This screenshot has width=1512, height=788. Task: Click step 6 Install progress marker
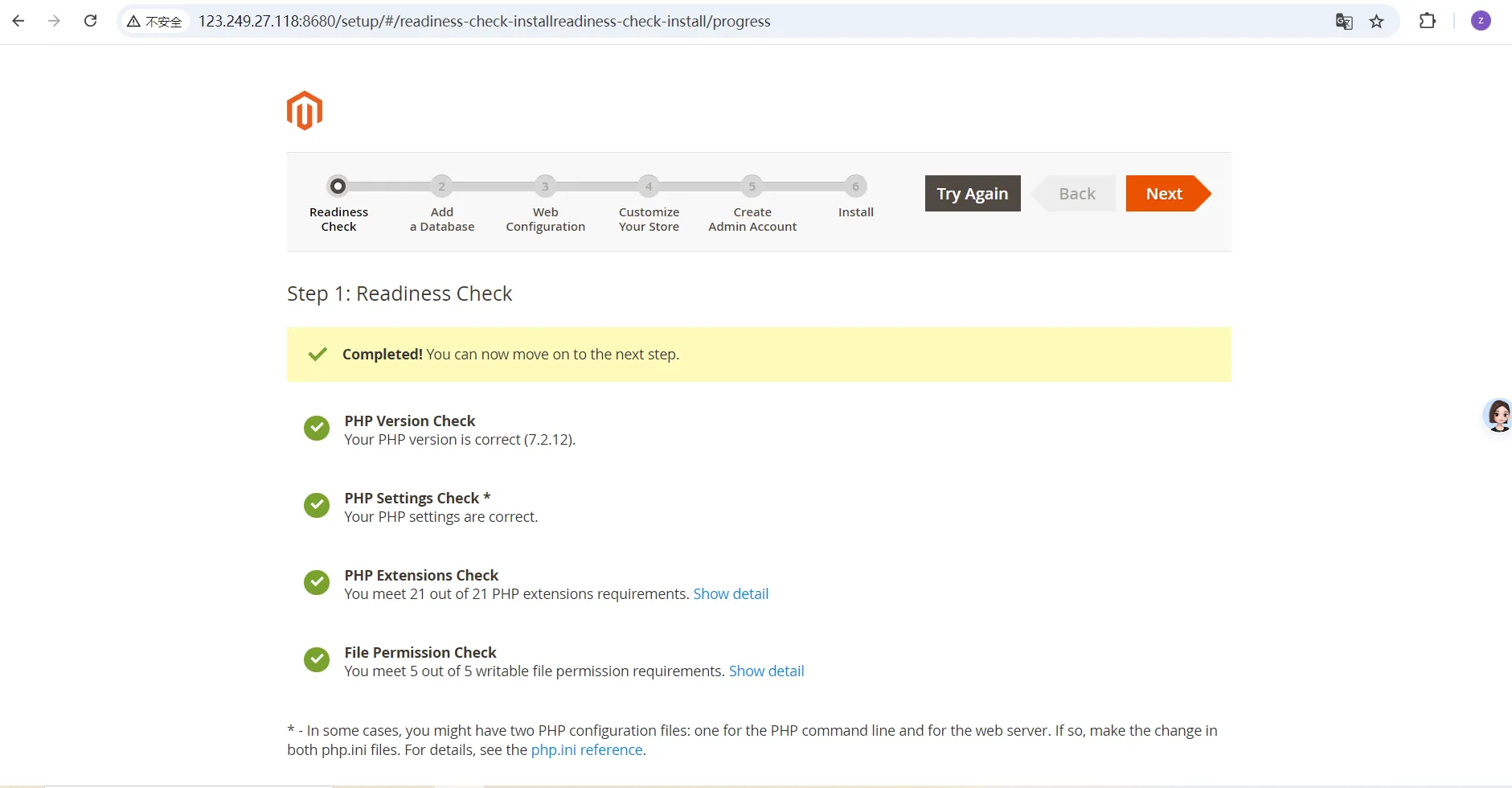(855, 187)
